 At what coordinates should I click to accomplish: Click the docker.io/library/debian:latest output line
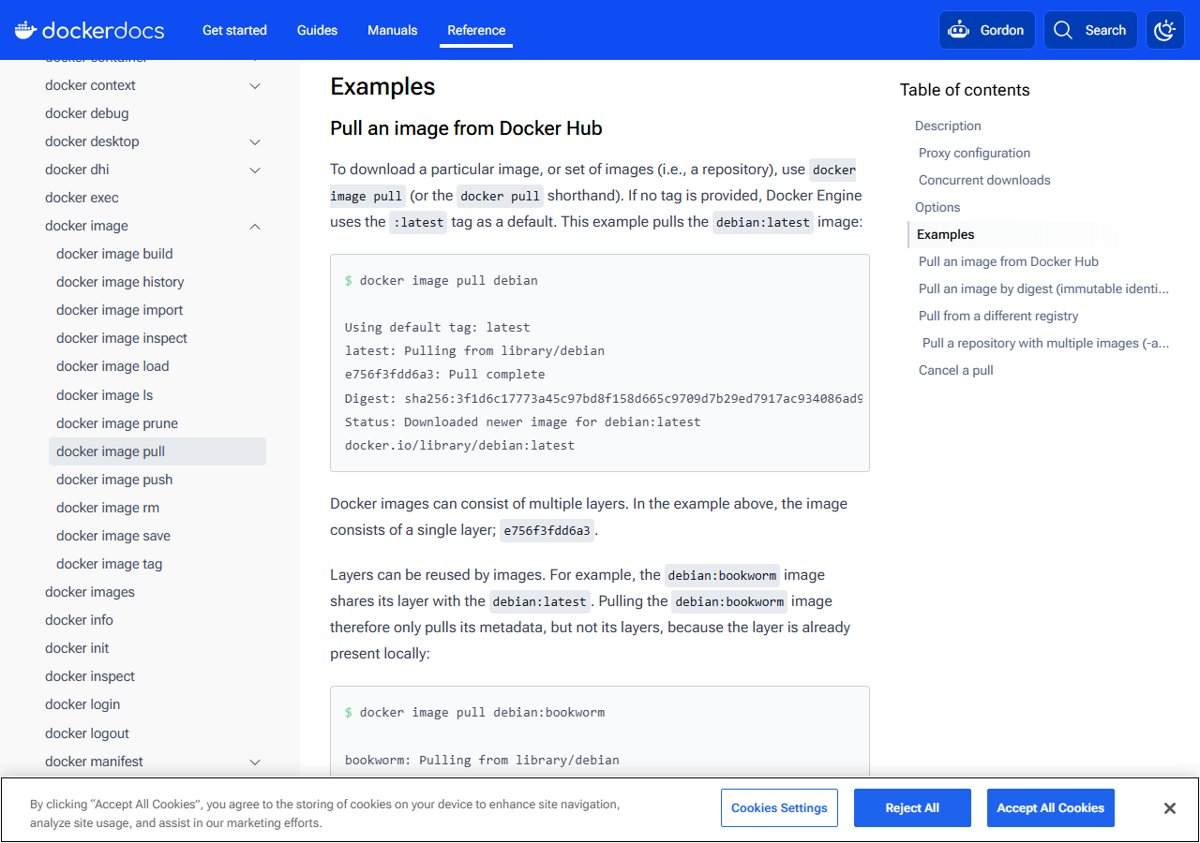[460, 445]
